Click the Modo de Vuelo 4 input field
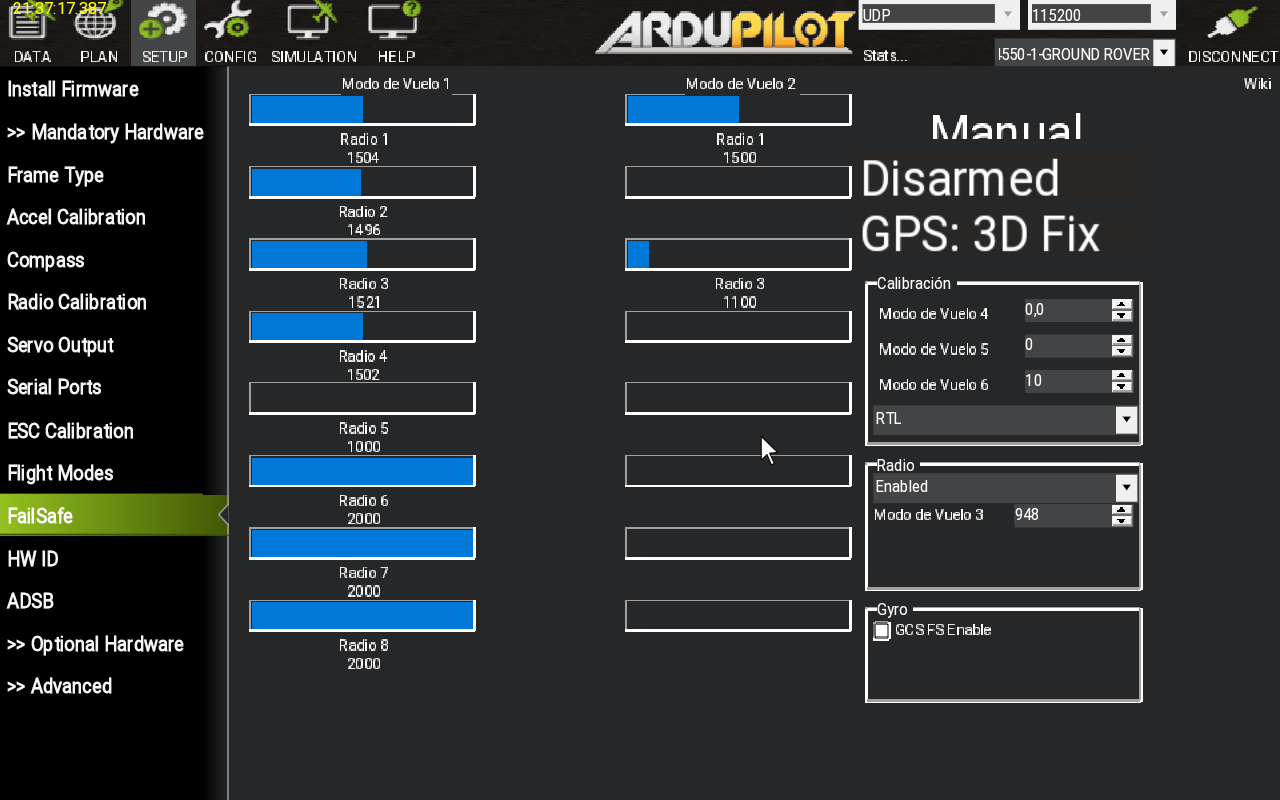1280x800 pixels. [1066, 311]
